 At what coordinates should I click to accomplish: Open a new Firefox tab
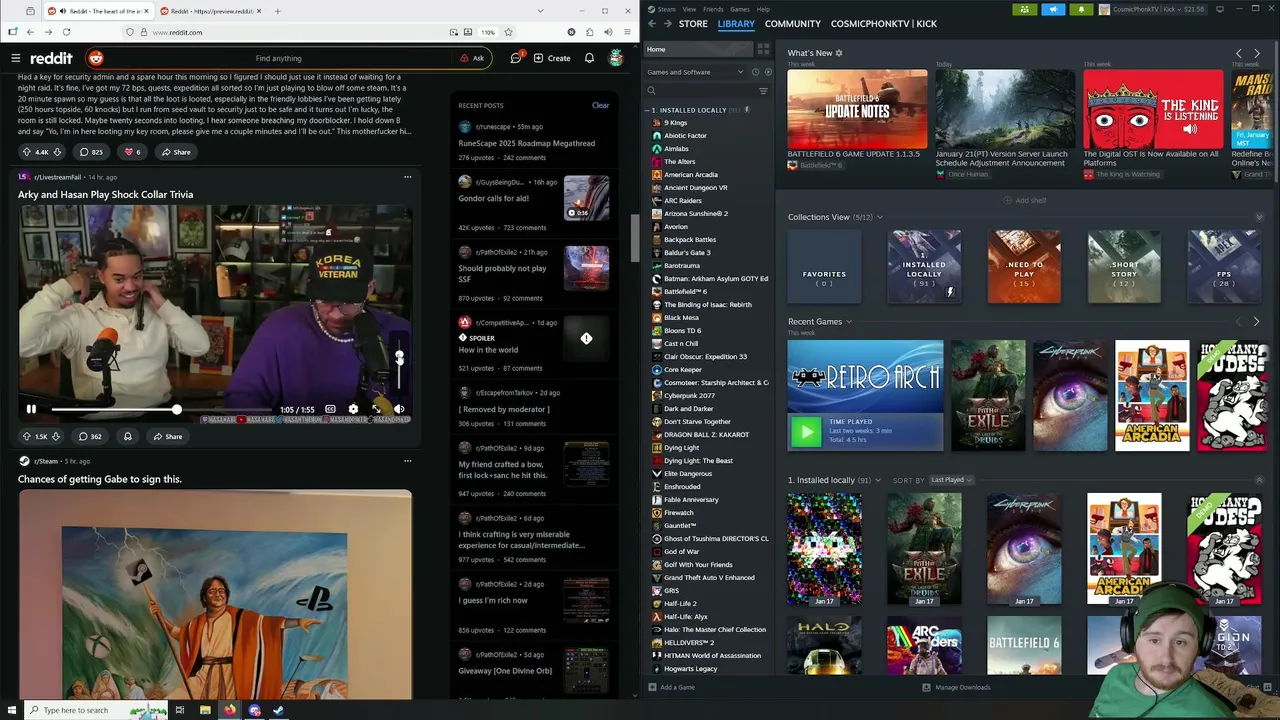click(277, 11)
